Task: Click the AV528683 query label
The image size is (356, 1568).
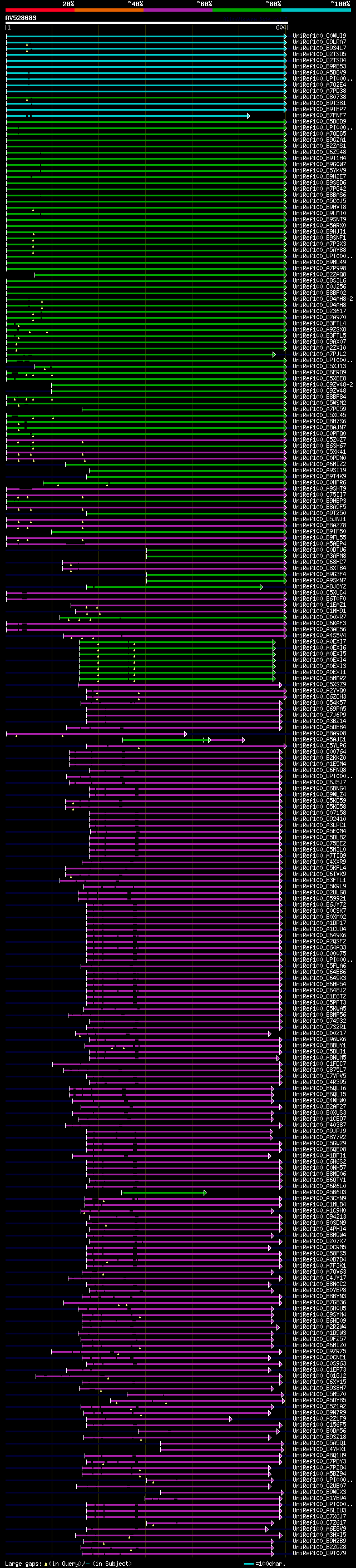Action: 21,18
